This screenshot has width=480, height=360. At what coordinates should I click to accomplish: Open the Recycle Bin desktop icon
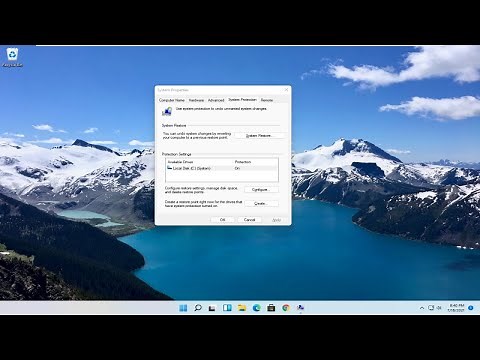pyautogui.click(x=12, y=57)
